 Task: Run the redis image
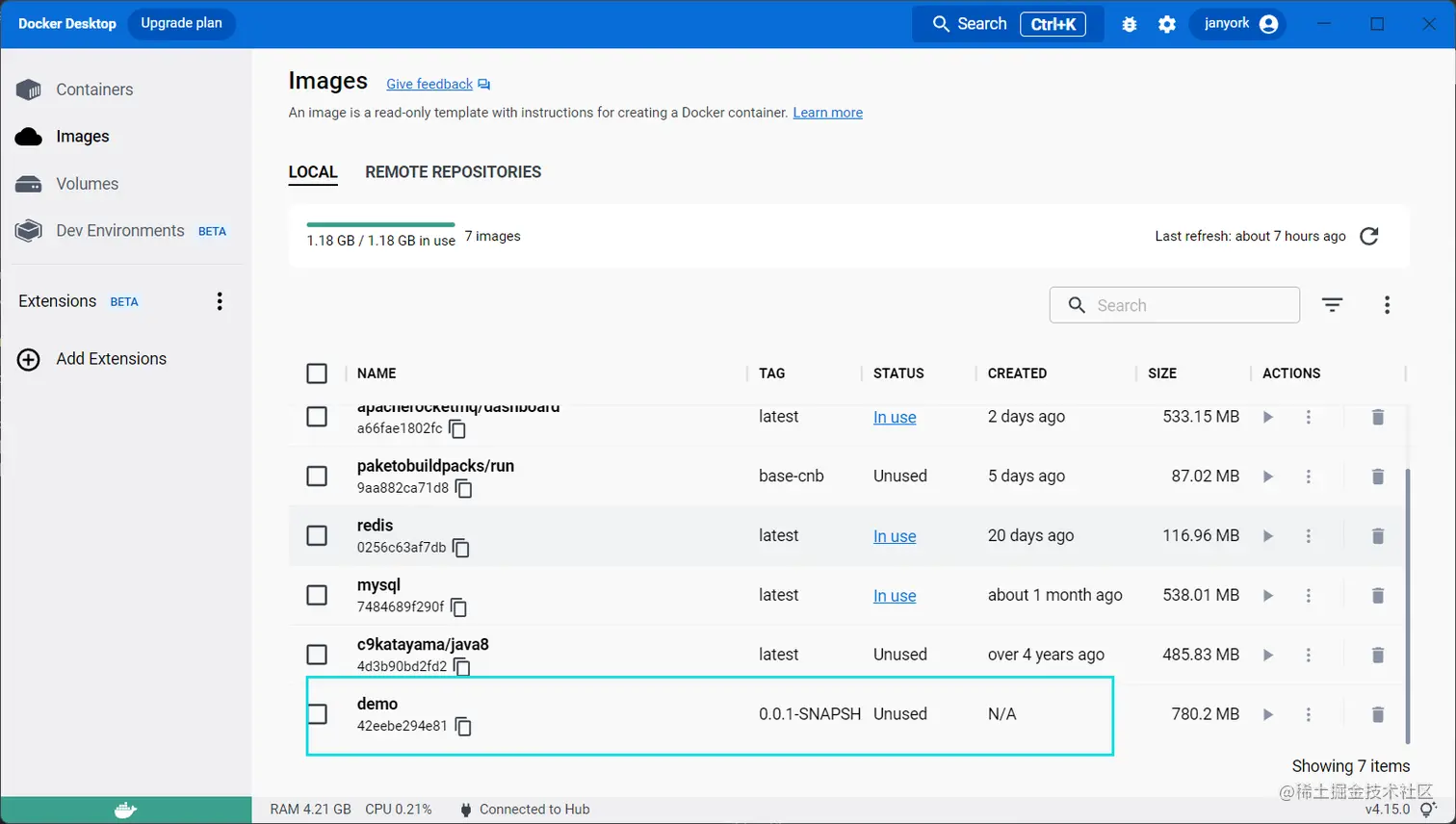(x=1268, y=536)
